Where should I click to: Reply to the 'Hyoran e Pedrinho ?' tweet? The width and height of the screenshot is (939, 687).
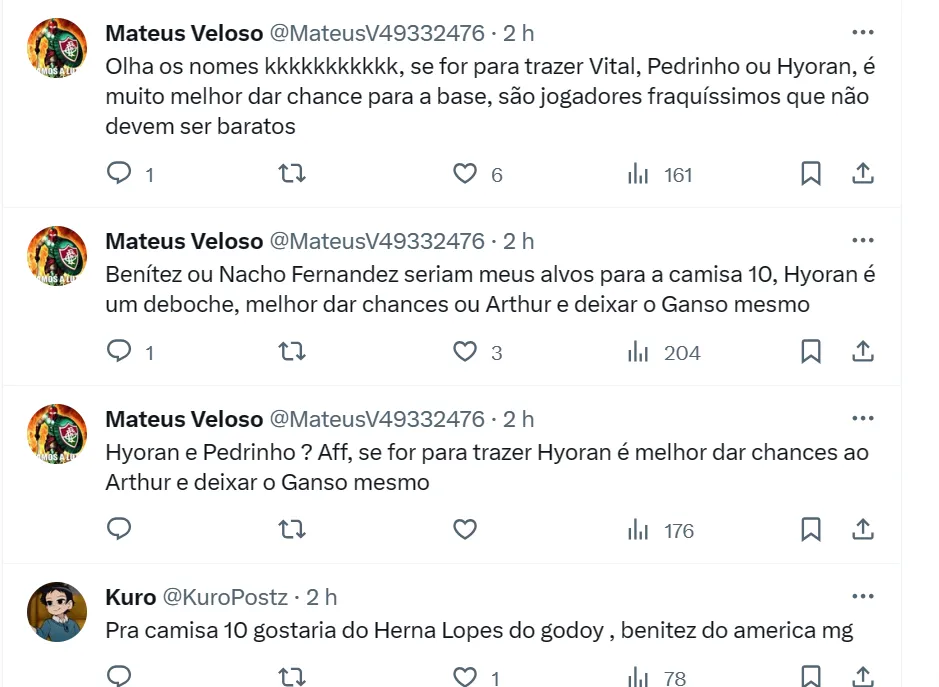coord(119,530)
